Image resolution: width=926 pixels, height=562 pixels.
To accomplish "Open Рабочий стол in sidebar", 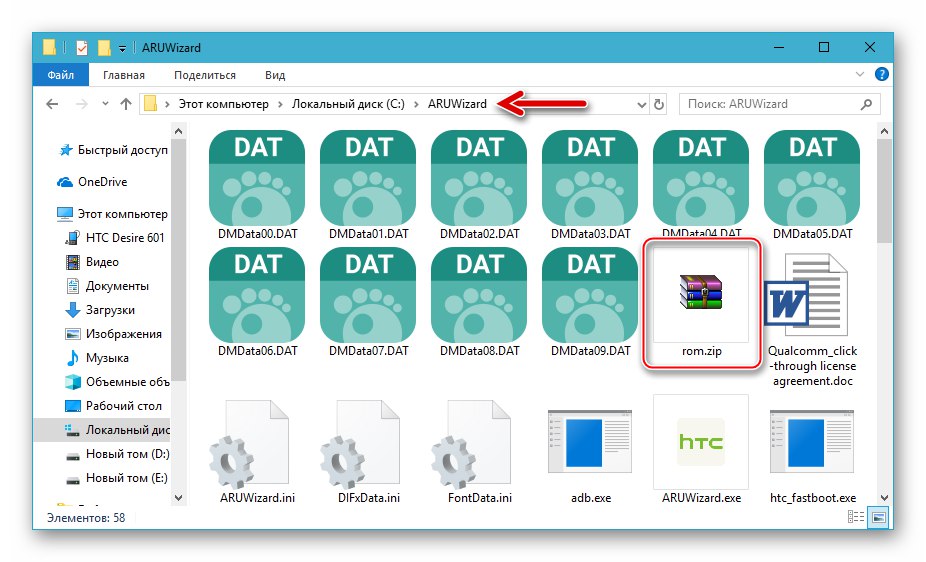I will (x=113, y=406).
